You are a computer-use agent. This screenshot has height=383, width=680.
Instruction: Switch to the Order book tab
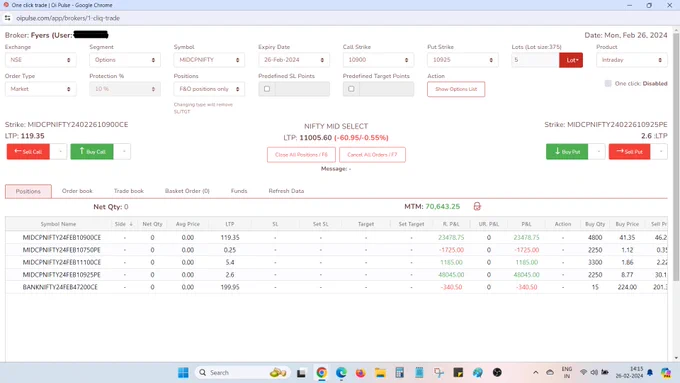77,191
